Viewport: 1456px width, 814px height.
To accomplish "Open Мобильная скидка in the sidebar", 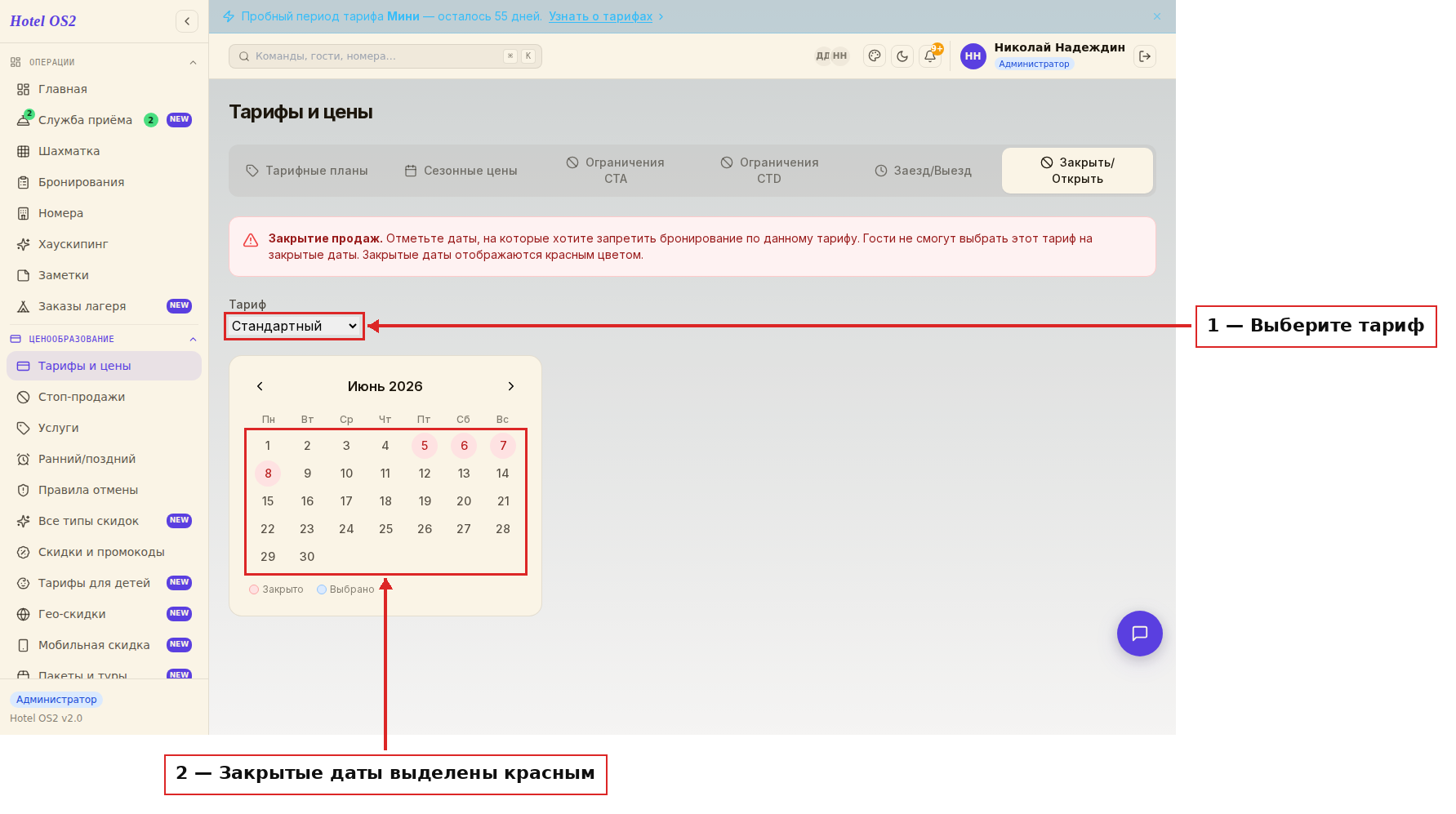I will (104, 645).
